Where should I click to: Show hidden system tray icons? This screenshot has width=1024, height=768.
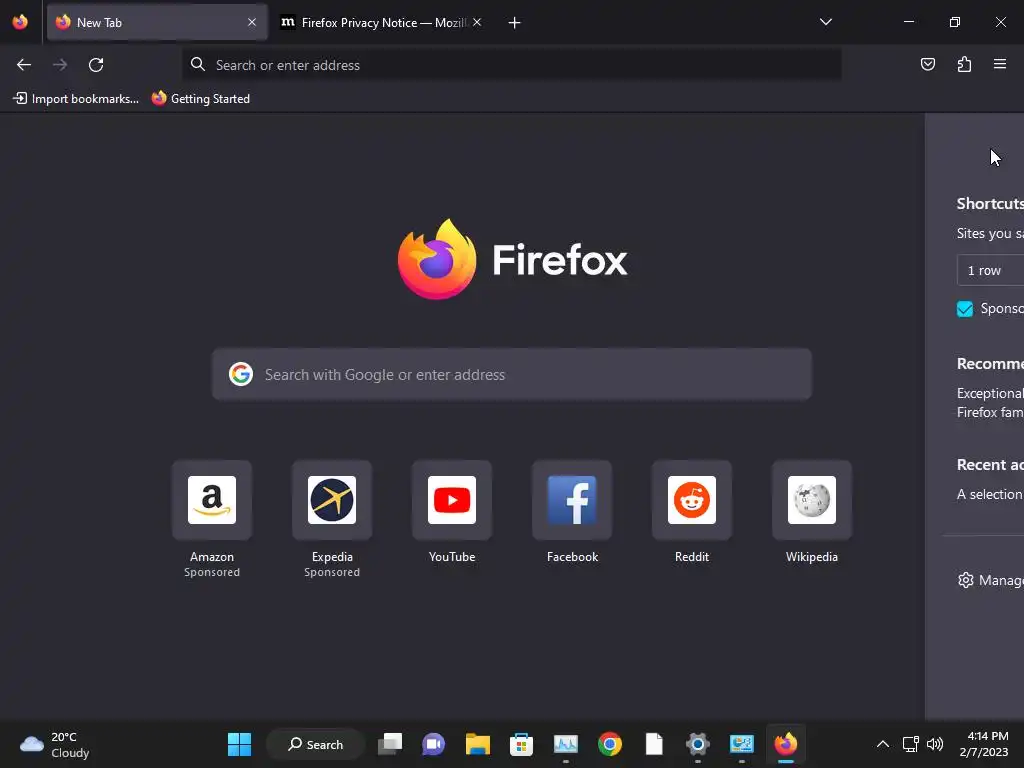(x=882, y=744)
